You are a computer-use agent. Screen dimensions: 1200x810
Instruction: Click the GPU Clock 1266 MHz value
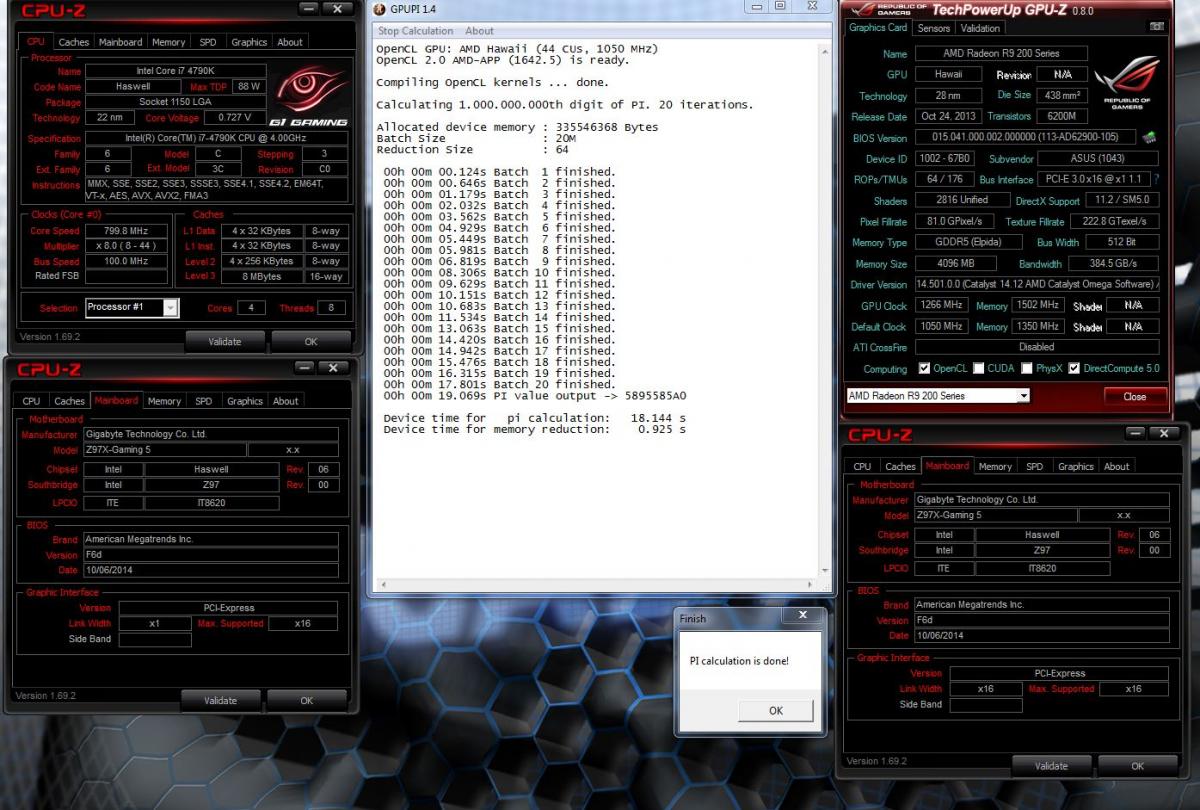(x=940, y=305)
